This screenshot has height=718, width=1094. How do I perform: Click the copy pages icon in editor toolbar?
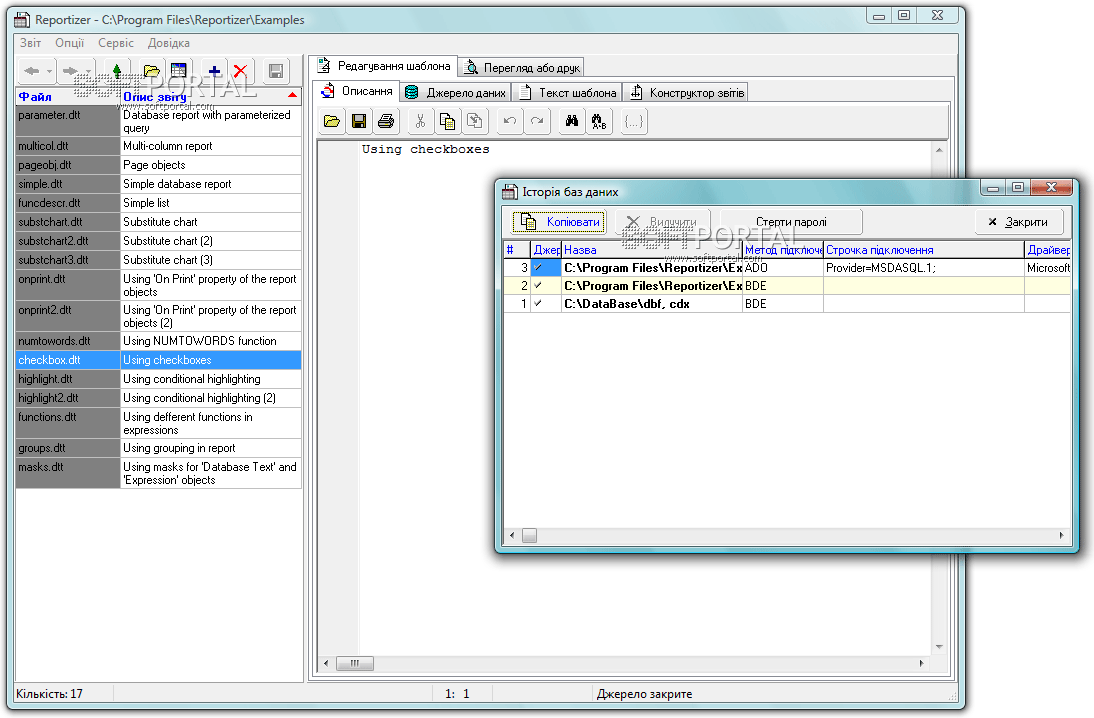pos(447,121)
